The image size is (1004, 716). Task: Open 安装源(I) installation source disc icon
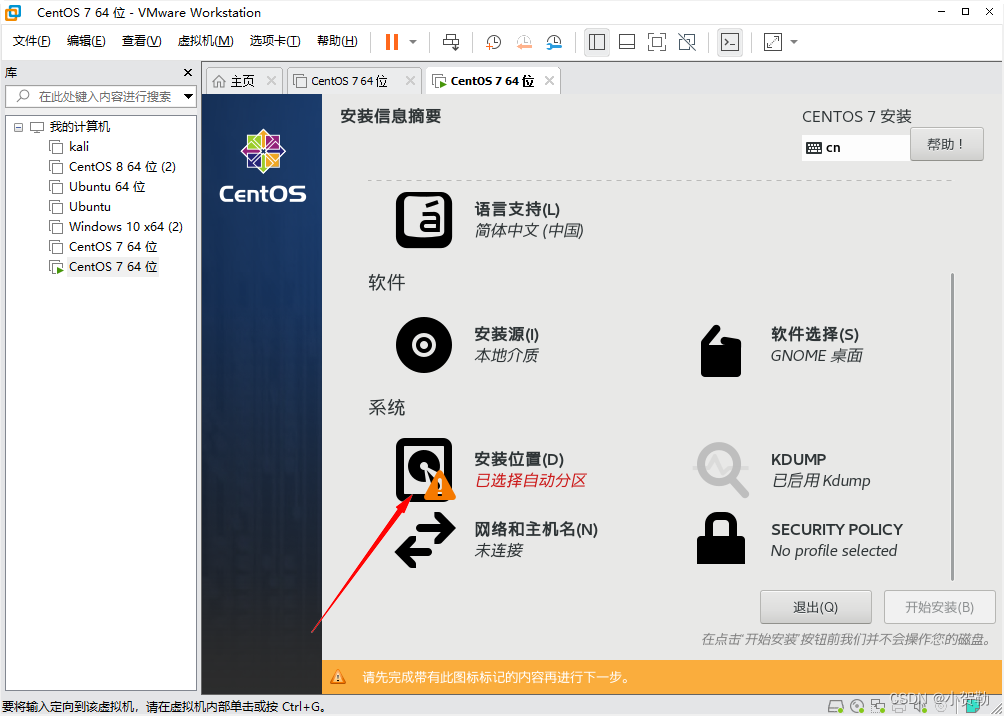pos(424,345)
